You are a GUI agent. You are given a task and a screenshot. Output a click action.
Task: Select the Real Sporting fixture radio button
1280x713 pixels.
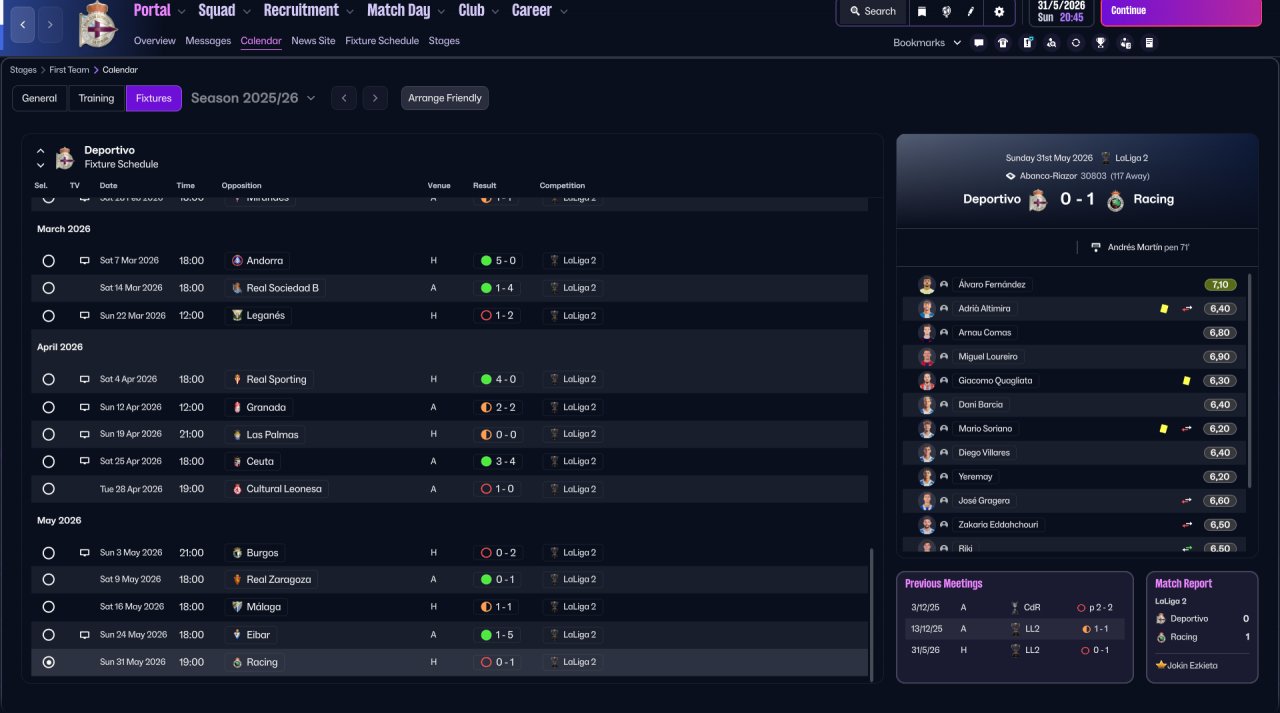click(x=48, y=380)
